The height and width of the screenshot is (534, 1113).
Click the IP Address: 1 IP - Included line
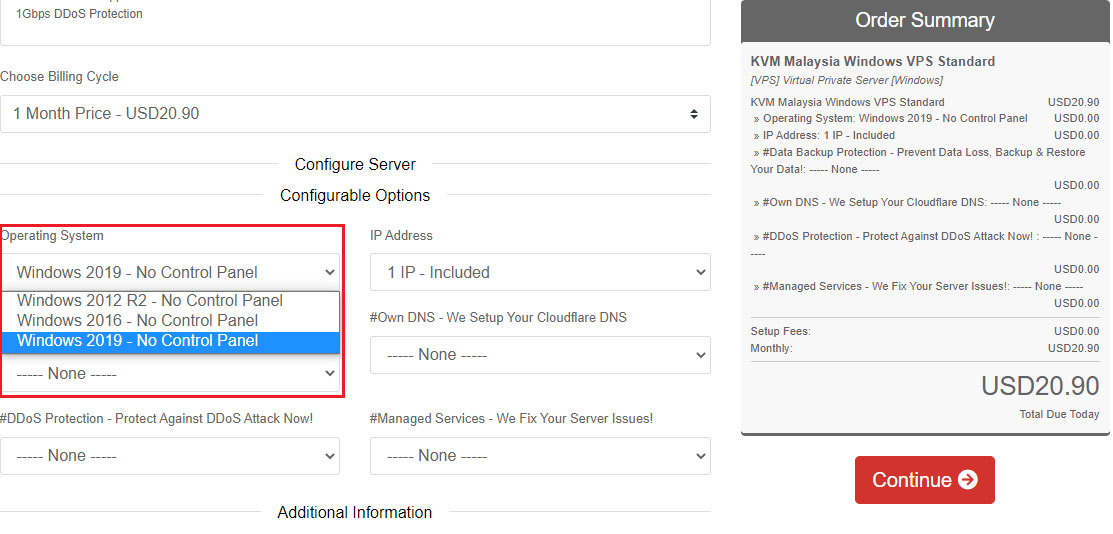[925, 136]
